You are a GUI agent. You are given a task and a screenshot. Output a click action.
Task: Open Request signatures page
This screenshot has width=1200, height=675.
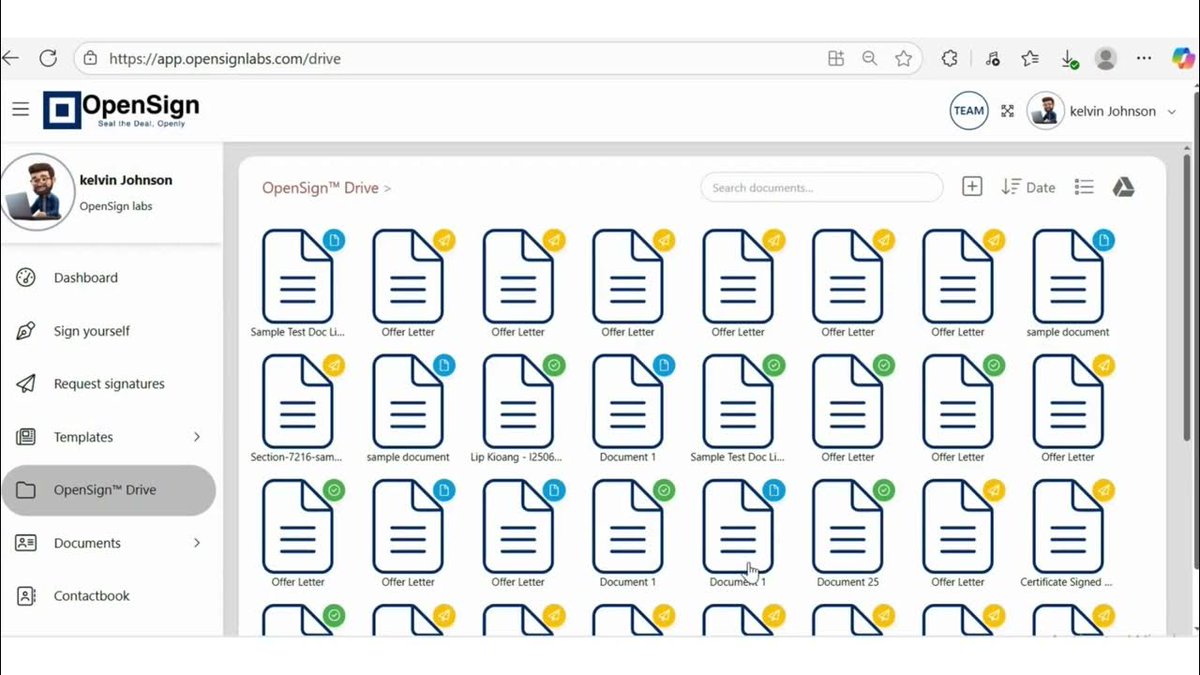point(110,384)
